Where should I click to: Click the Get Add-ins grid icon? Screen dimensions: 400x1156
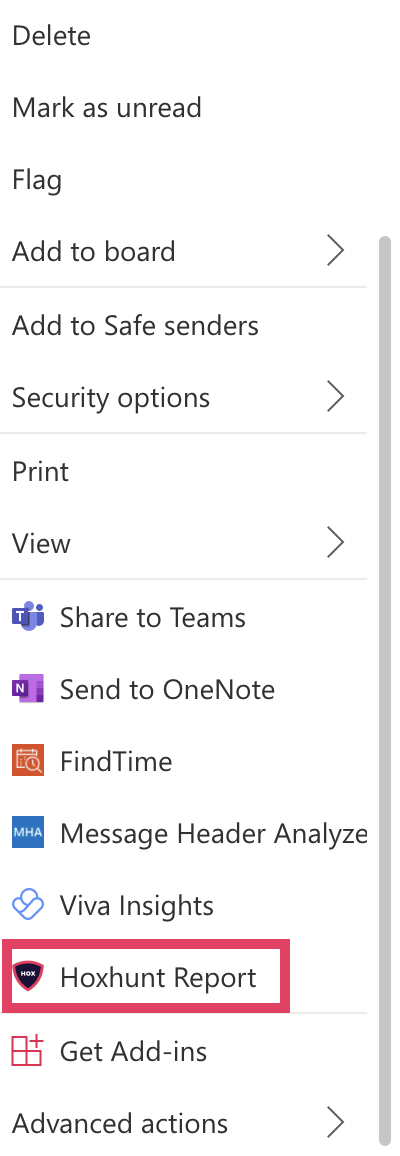28,1051
